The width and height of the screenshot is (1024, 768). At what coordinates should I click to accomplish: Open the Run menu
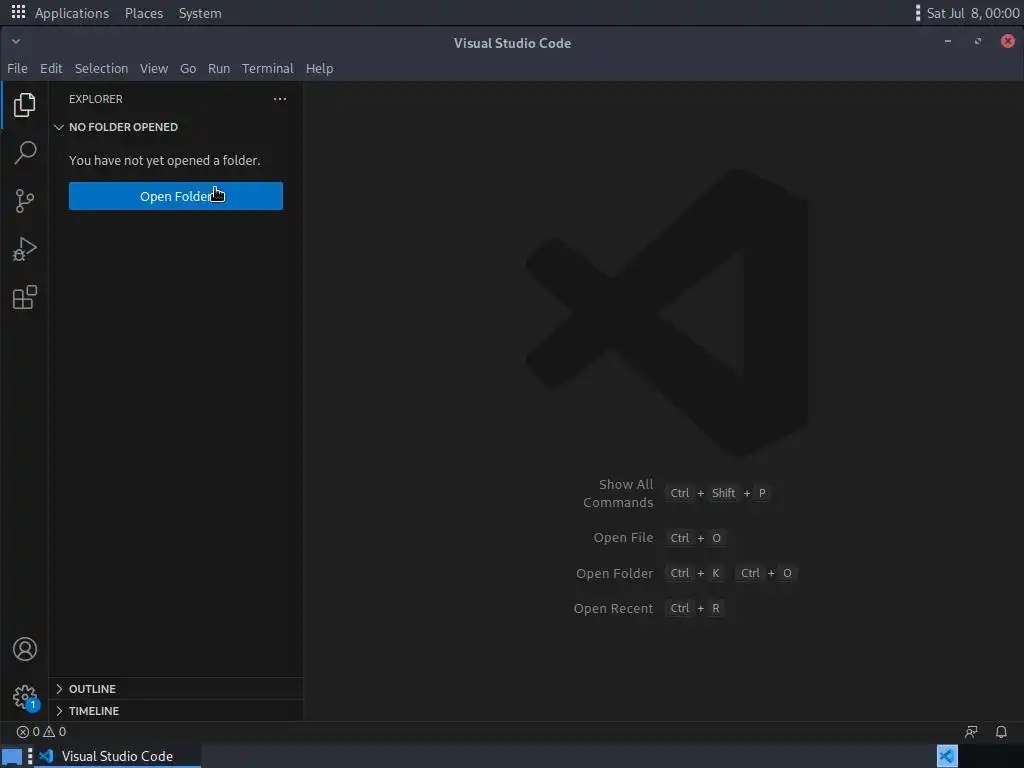pyautogui.click(x=219, y=69)
